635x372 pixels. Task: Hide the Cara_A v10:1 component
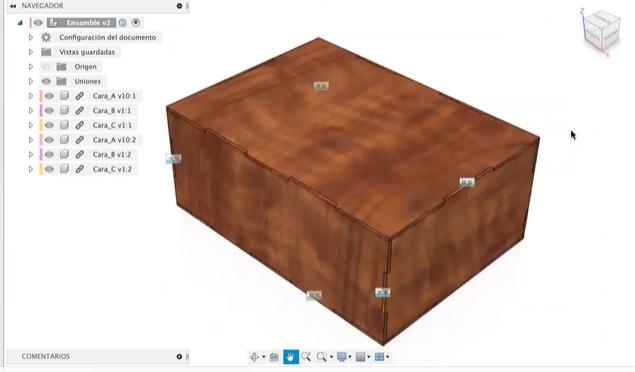click(x=49, y=96)
